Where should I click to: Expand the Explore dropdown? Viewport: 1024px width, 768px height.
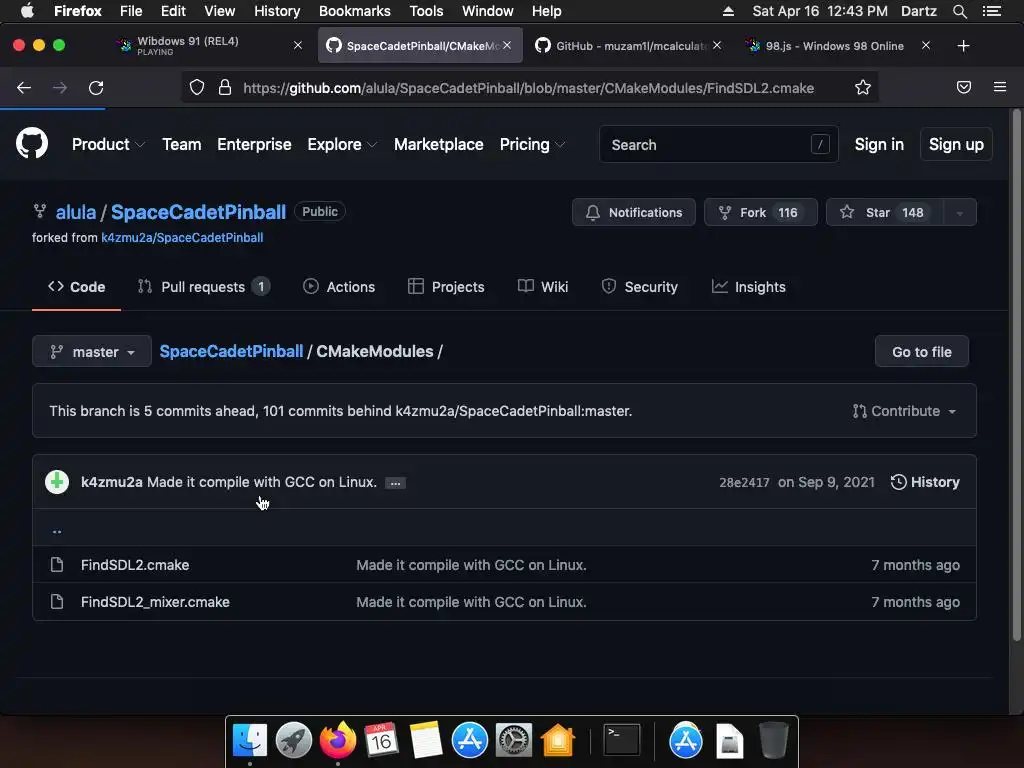coord(342,144)
